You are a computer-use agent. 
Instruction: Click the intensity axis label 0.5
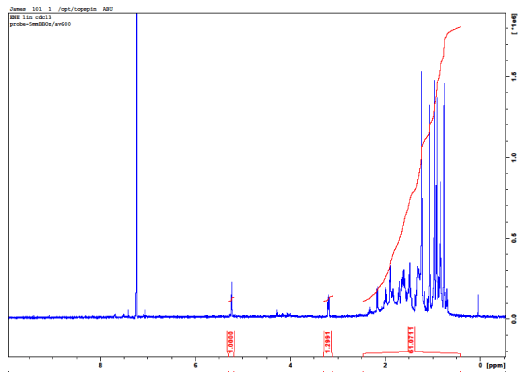click(514, 238)
